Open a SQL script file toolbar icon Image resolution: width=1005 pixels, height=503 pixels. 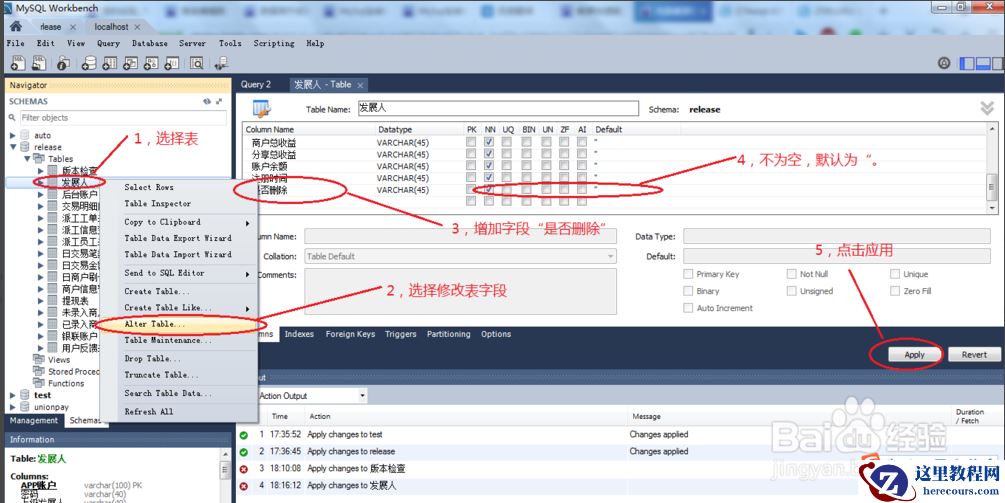click(39, 63)
